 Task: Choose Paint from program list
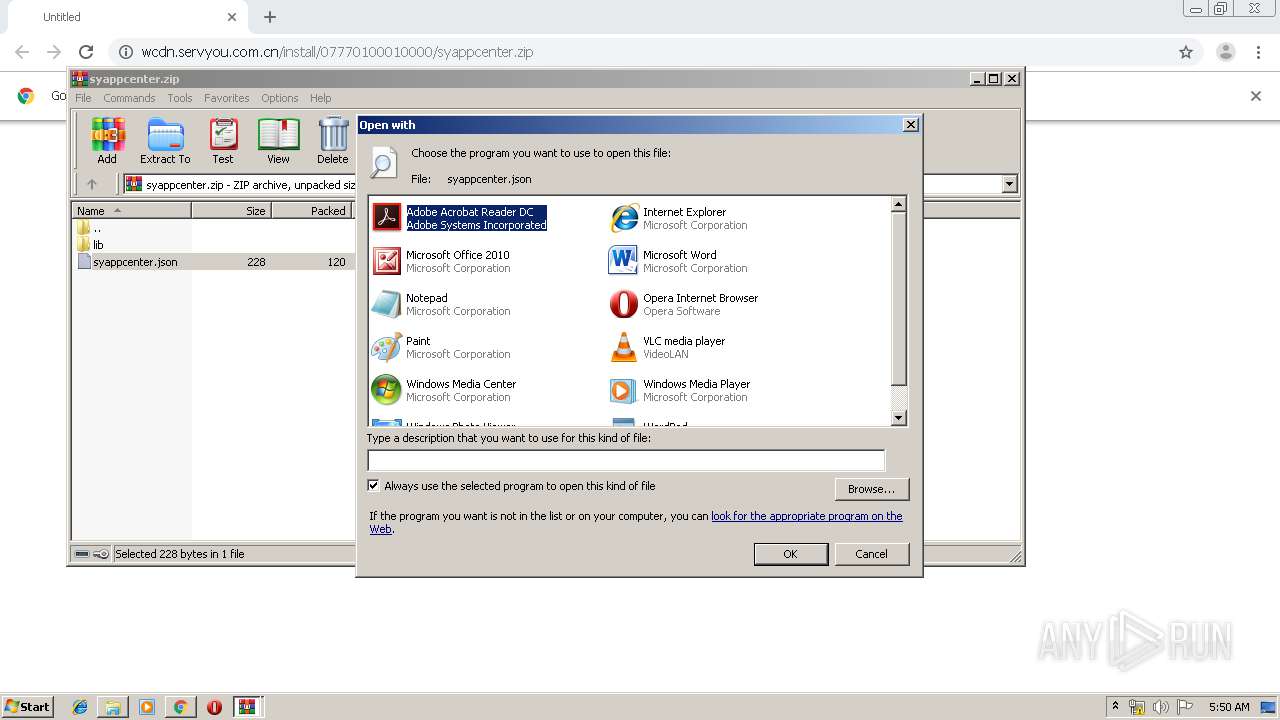(441, 347)
